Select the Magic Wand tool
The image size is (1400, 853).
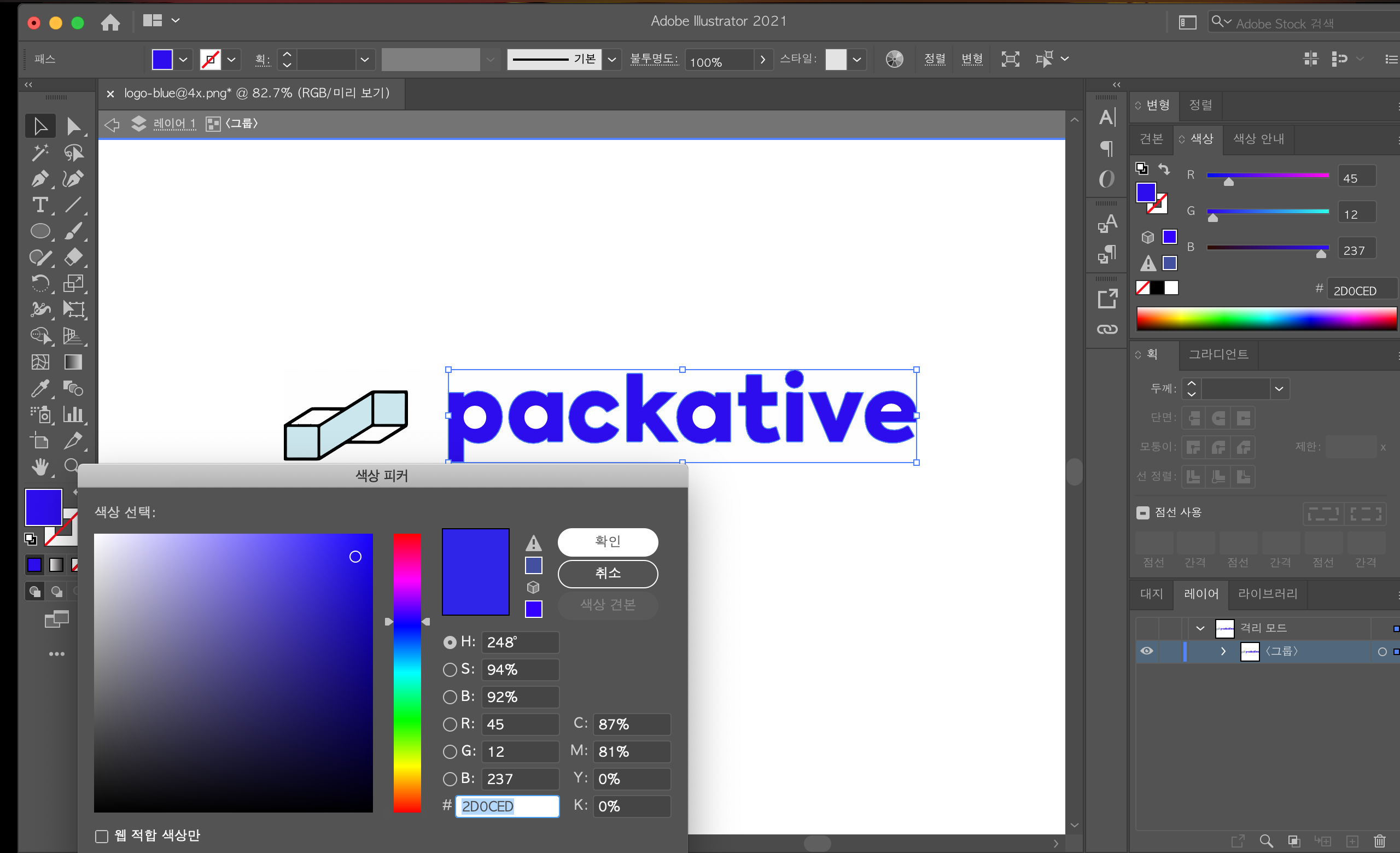click(x=40, y=152)
